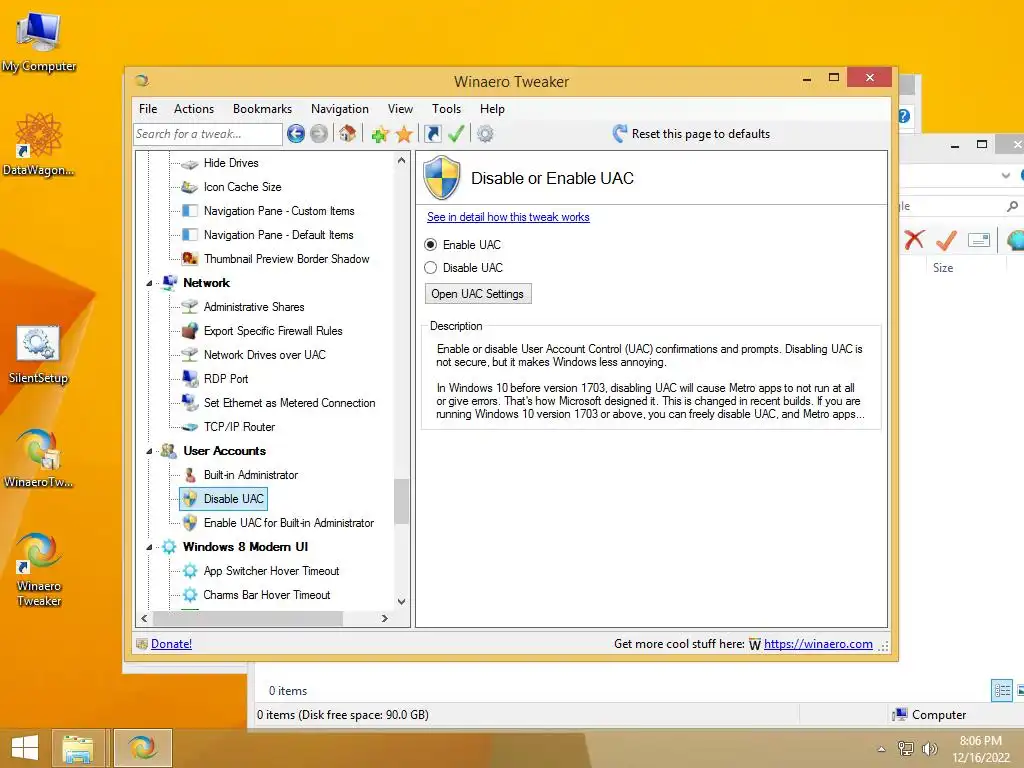This screenshot has height=768, width=1024.
Task: Expand dropdown chevron in background window
Action: pyautogui.click(x=1006, y=175)
